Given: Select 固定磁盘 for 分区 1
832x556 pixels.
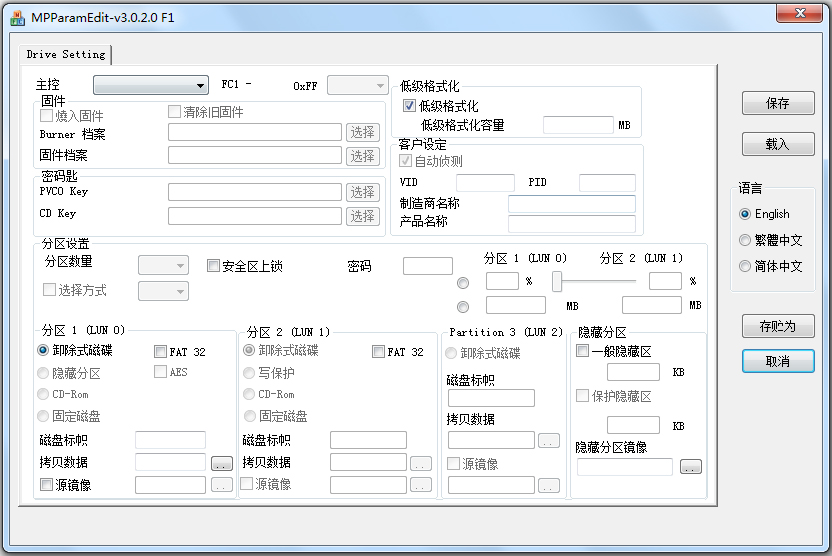Looking at the screenshot, I should point(43,416).
